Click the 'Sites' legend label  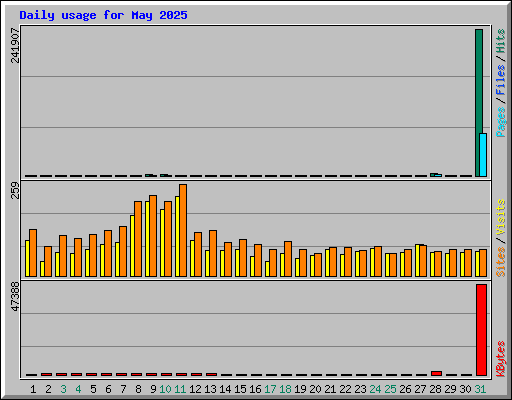[500, 262]
